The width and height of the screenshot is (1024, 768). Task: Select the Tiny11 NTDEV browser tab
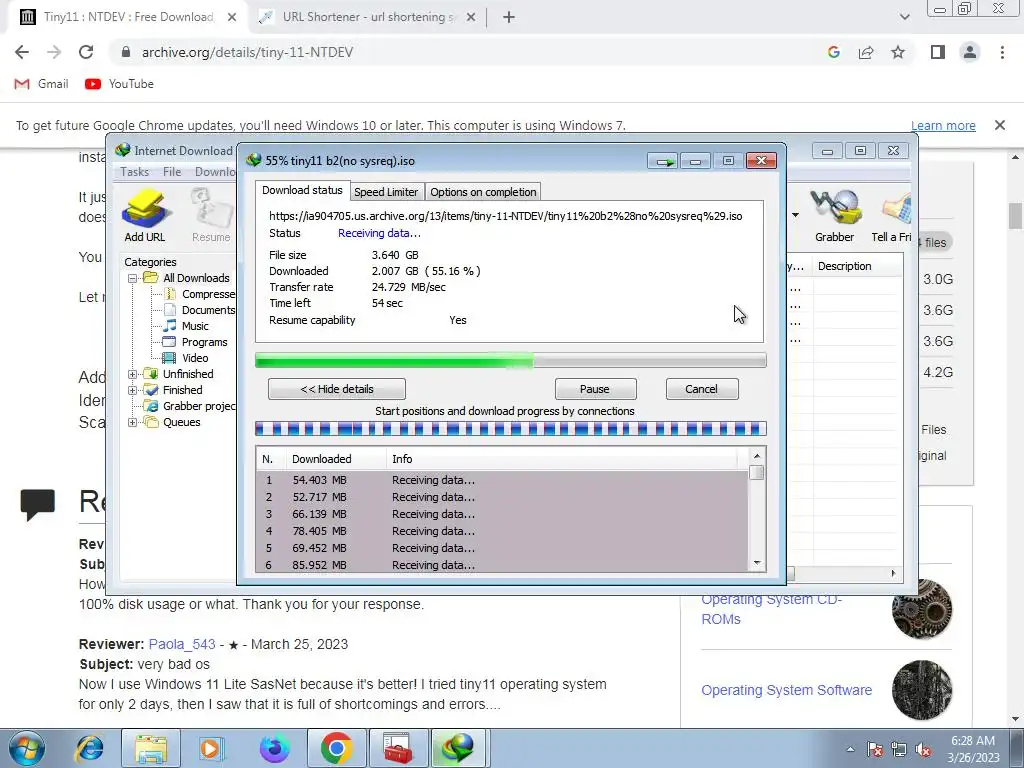click(128, 17)
